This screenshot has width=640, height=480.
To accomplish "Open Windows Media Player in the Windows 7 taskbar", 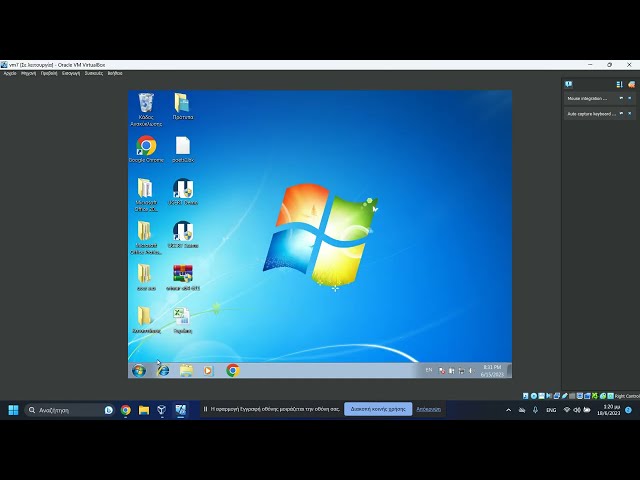I will point(208,371).
